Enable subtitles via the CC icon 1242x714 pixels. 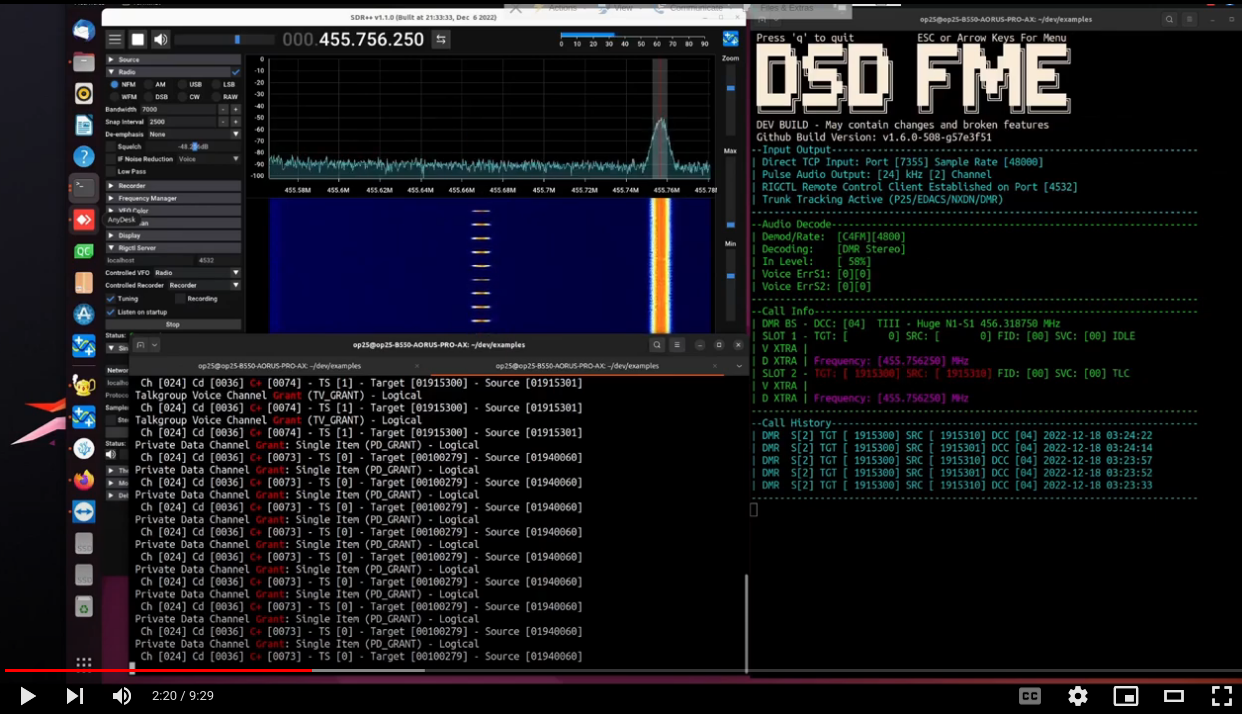coord(1029,696)
